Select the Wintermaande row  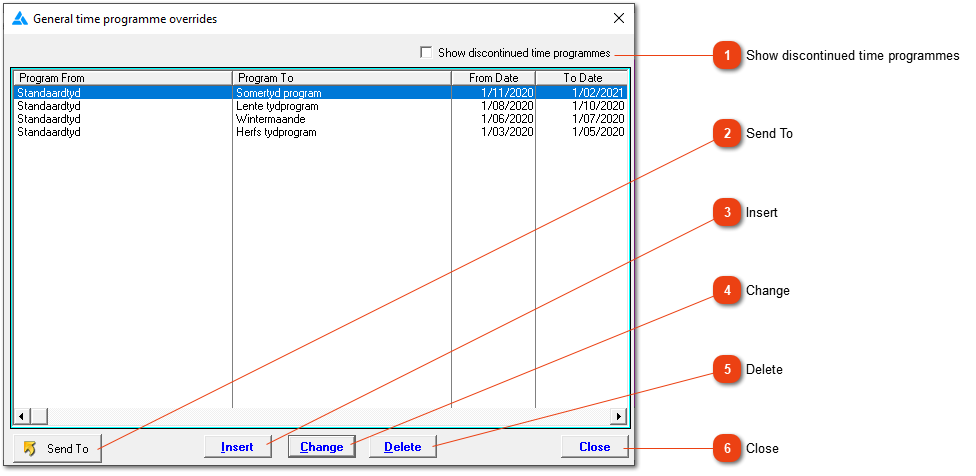(x=321, y=119)
